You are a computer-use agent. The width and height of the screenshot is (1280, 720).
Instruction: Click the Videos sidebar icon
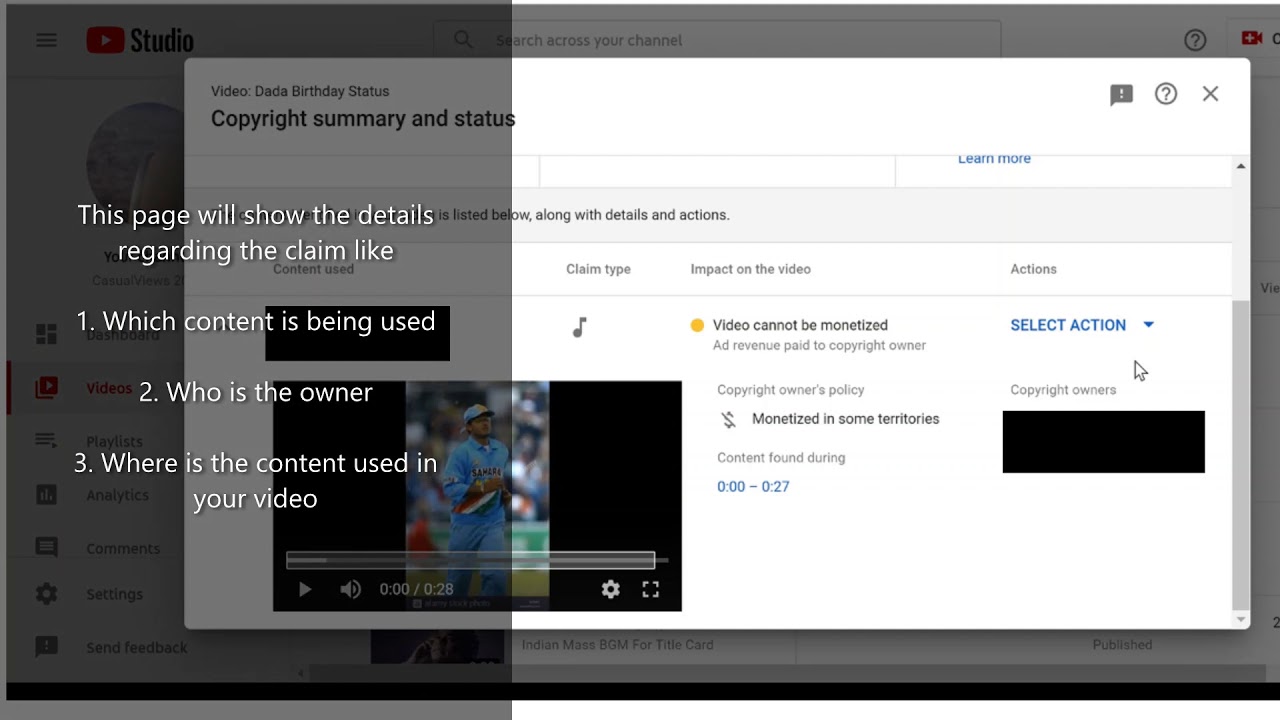[x=46, y=388]
